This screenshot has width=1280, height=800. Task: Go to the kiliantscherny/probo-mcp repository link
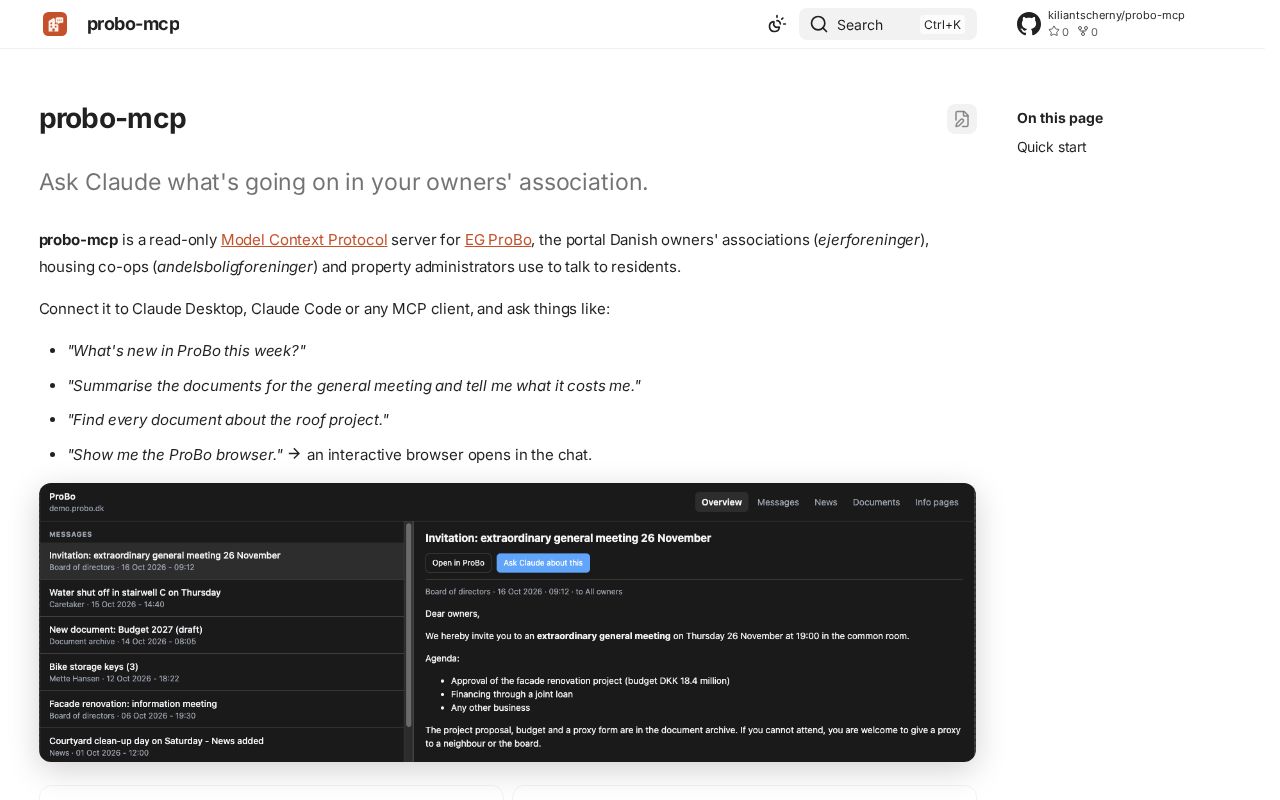click(1116, 15)
